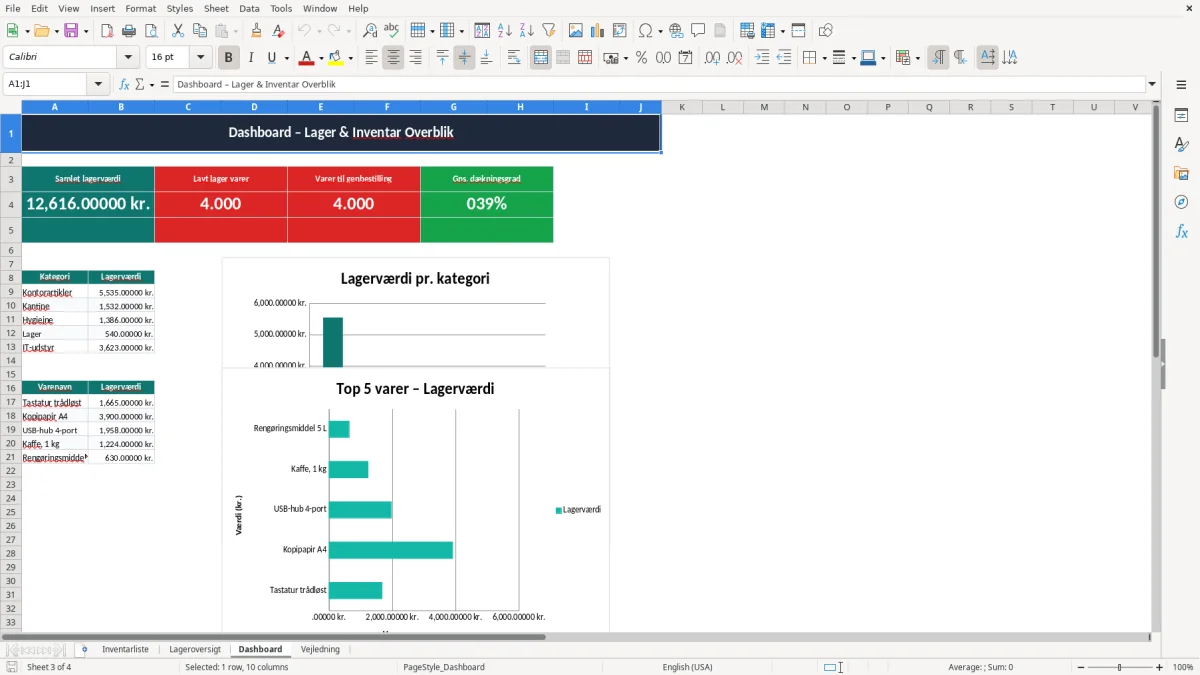Click the zoom slider handle
1200x675 pixels.
pos(1119,667)
